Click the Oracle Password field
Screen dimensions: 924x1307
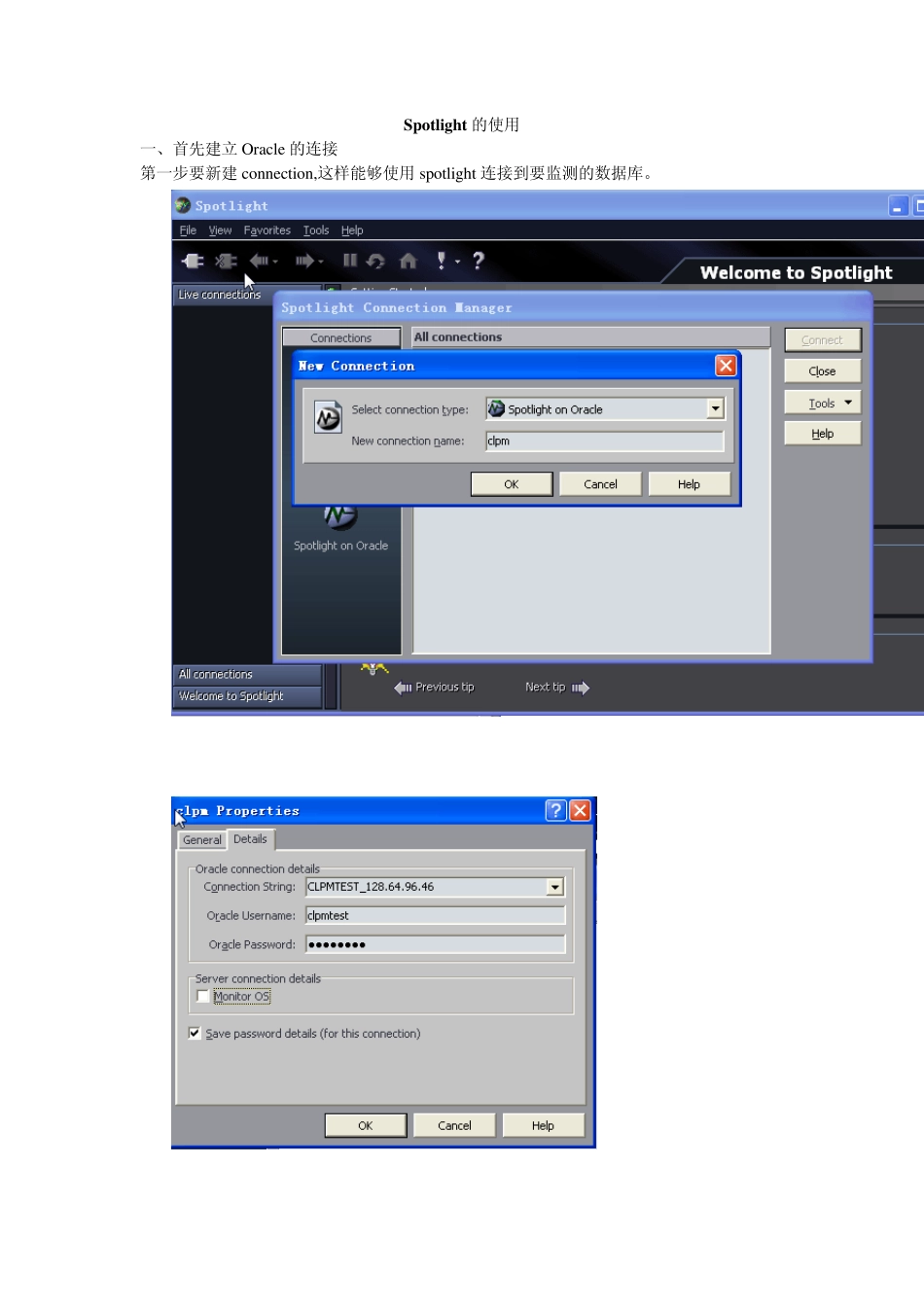pos(435,944)
